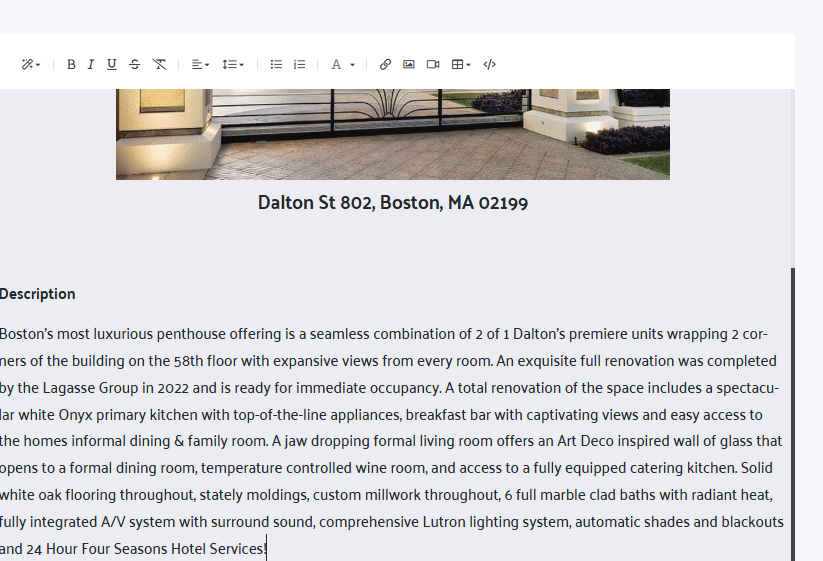Screen dimensions: 823x561
Task: Insert an ordered numbered list
Action: pos(300,65)
